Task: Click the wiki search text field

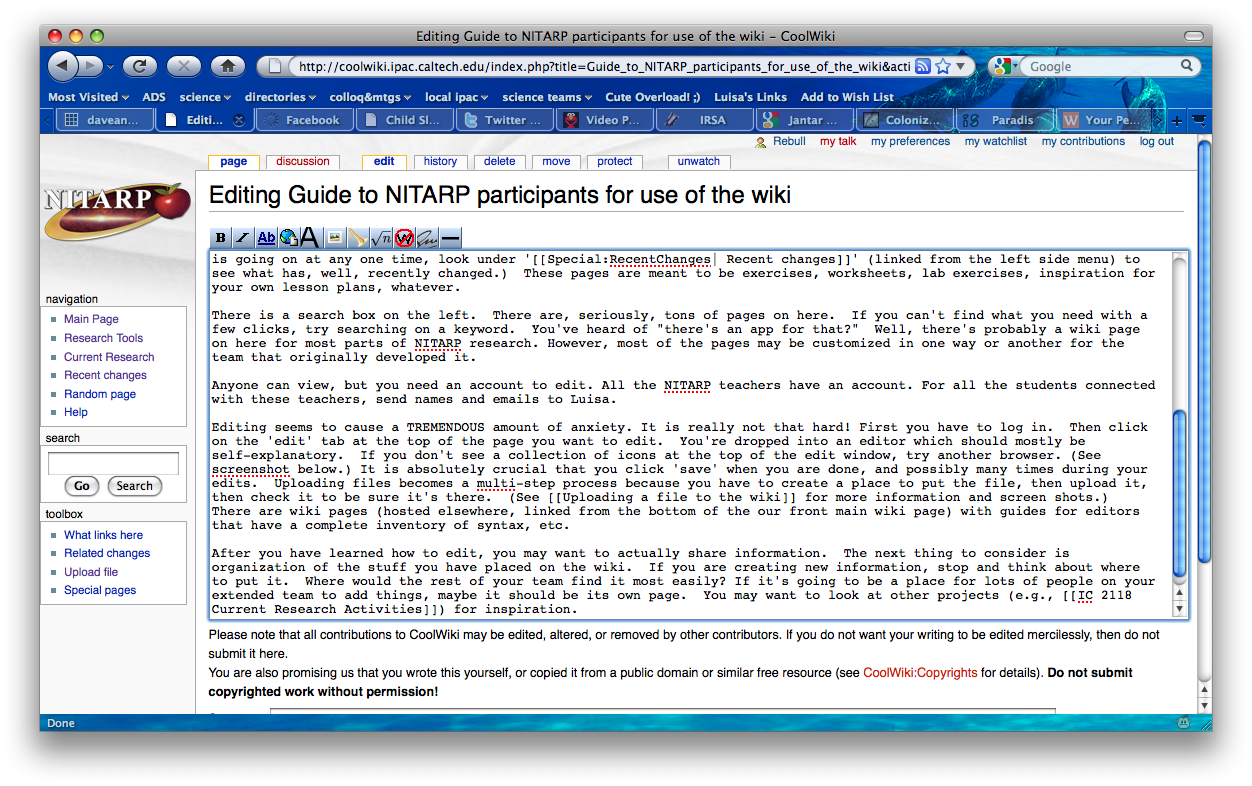Action: tap(113, 464)
